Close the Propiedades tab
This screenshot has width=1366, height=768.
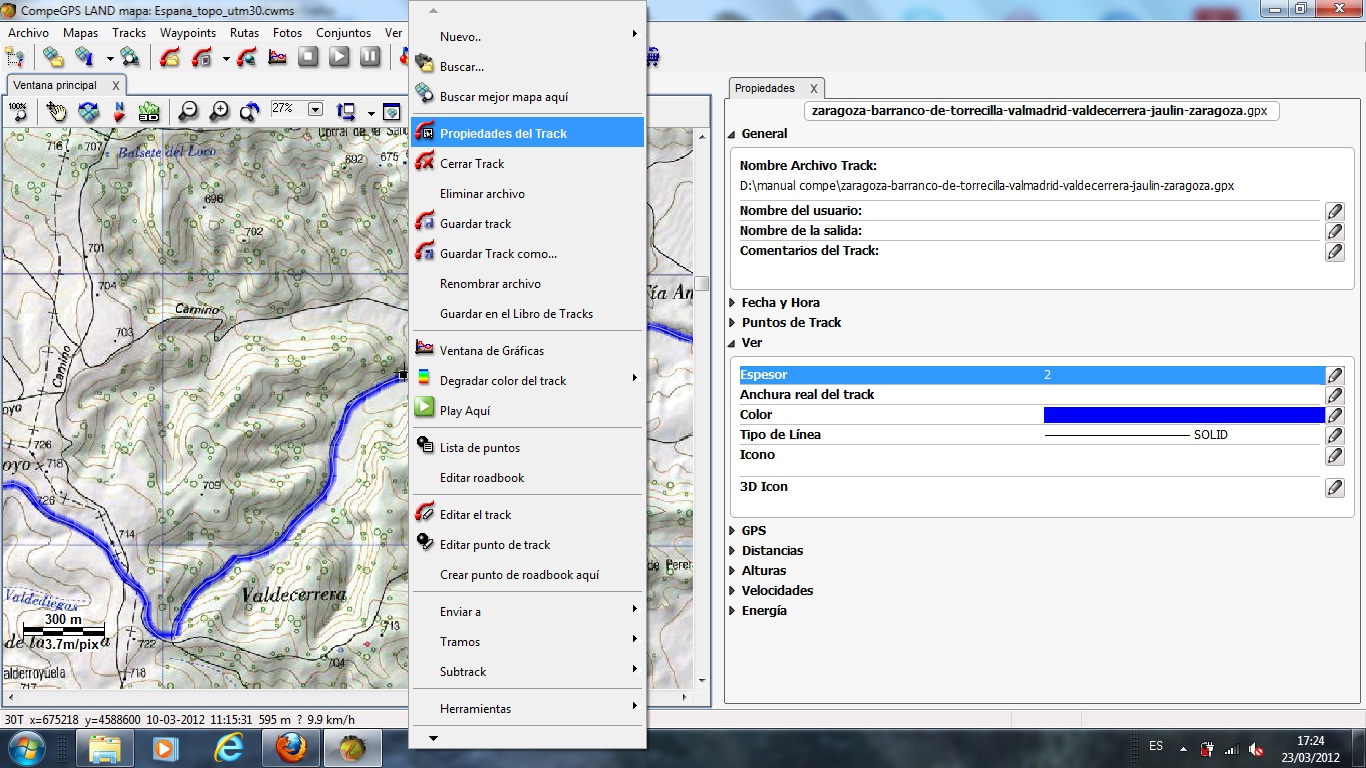[x=813, y=88]
